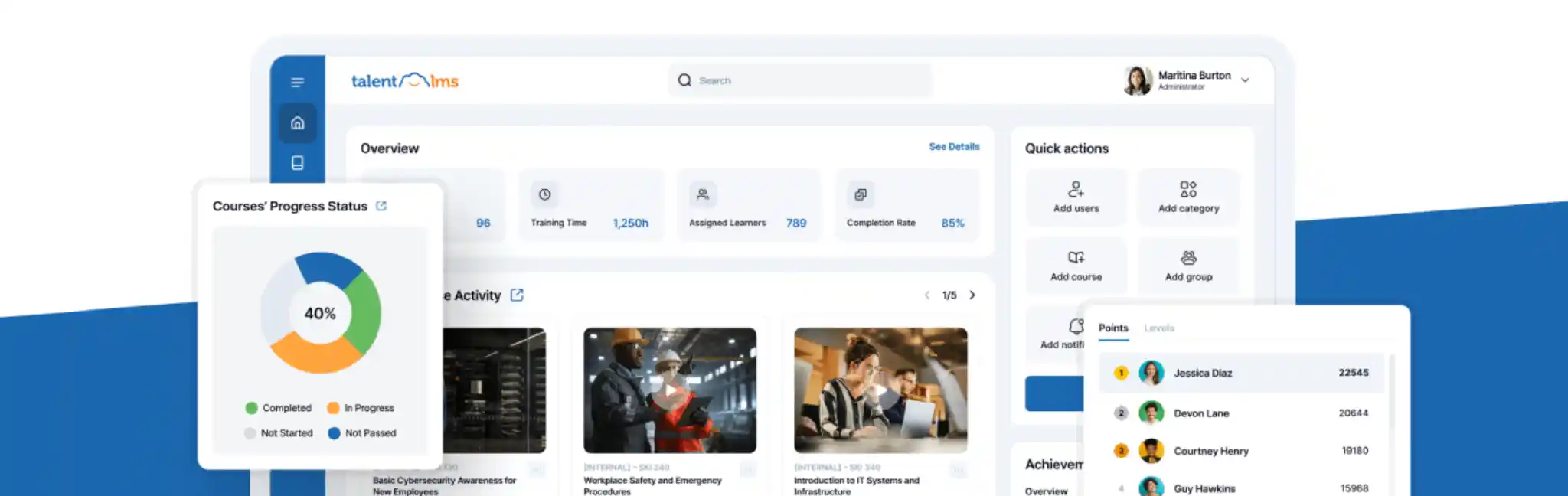Open the Introduction to IT Systems thumbnail
The image size is (1568, 496).
coord(880,390)
